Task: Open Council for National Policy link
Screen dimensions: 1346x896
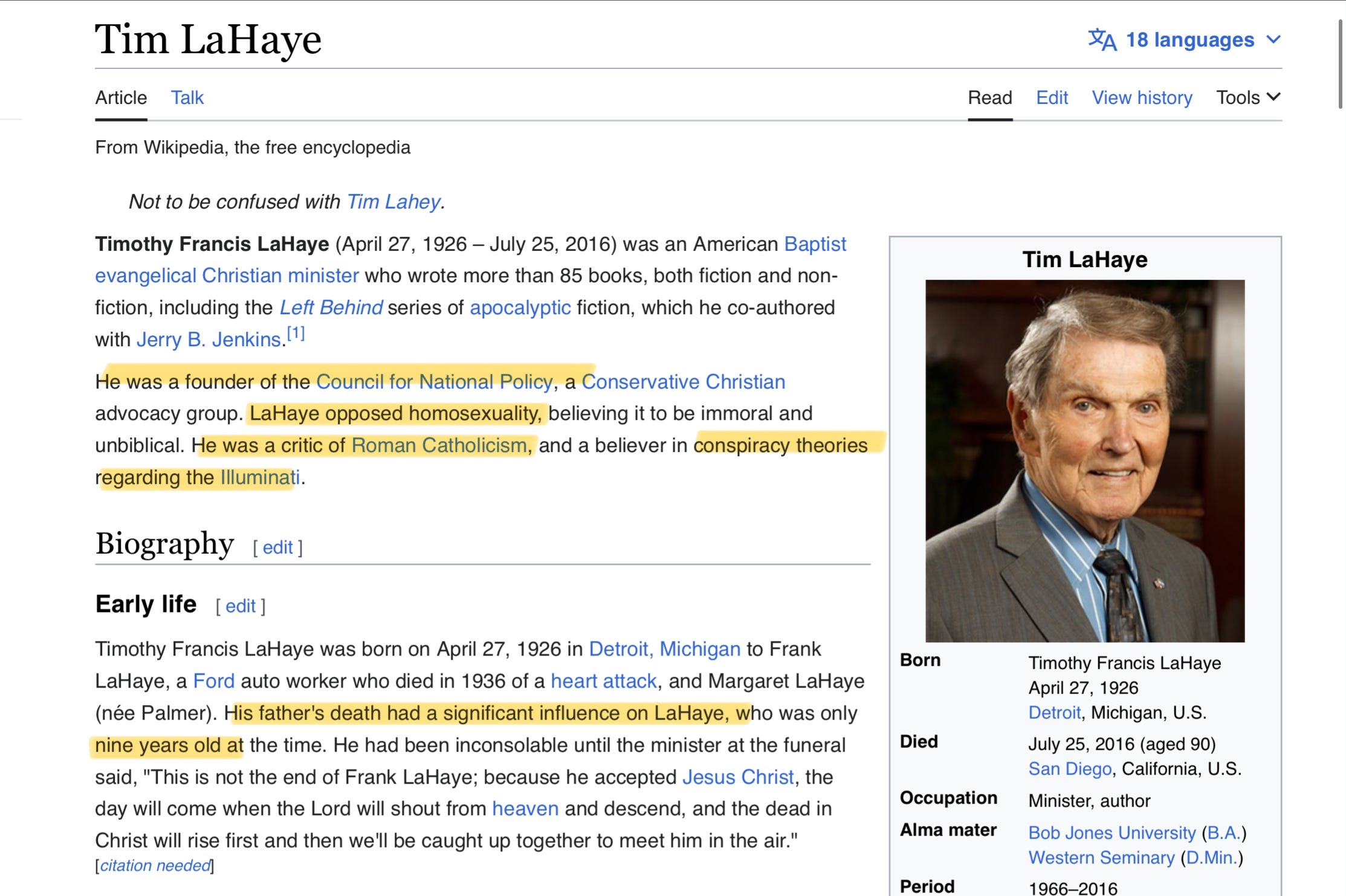Action: 435,382
